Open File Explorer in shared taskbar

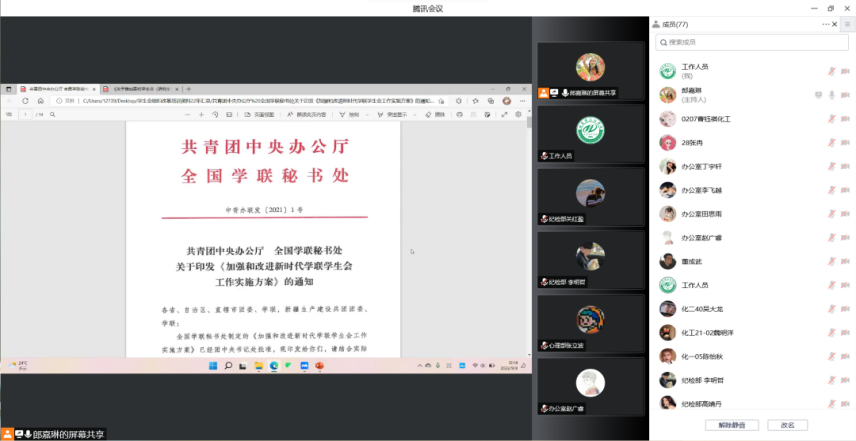[x=258, y=366]
